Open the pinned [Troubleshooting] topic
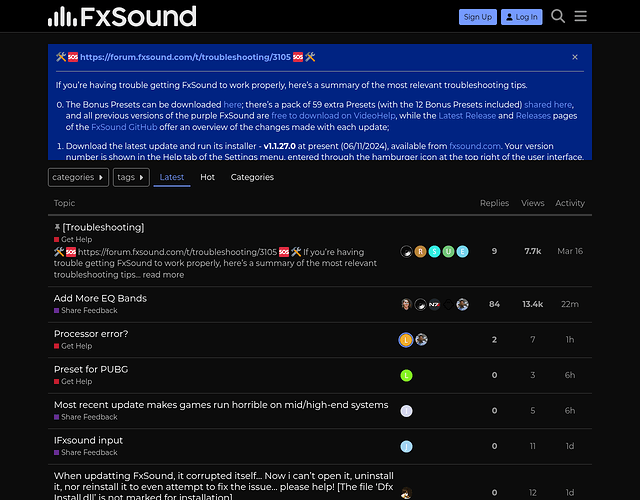This screenshot has height=500, width=640. pyautogui.click(x=103, y=227)
